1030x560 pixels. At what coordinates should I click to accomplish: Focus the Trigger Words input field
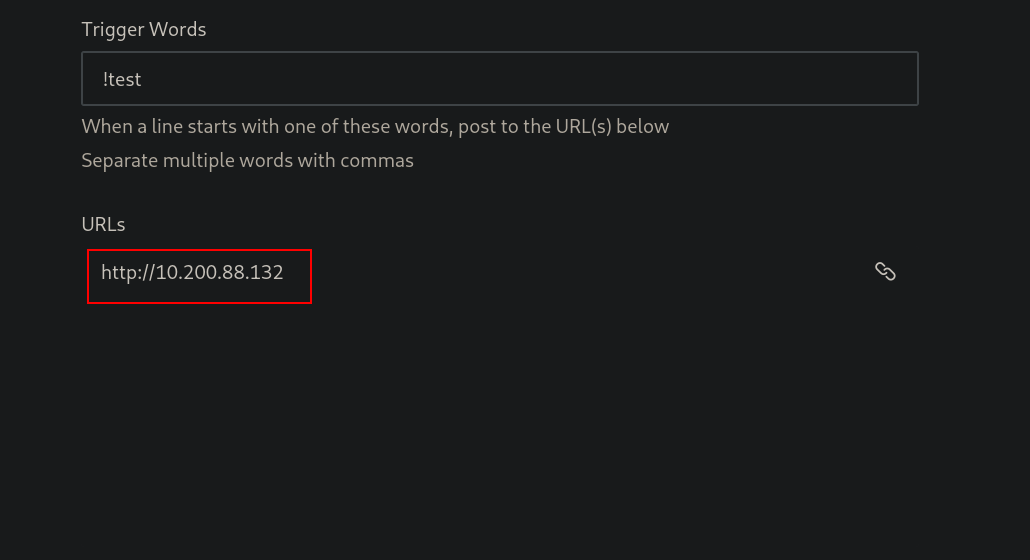(x=500, y=79)
